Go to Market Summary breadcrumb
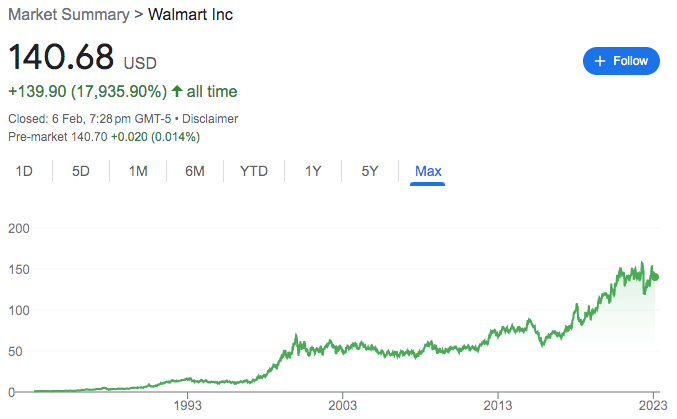677x419 pixels. click(x=65, y=15)
